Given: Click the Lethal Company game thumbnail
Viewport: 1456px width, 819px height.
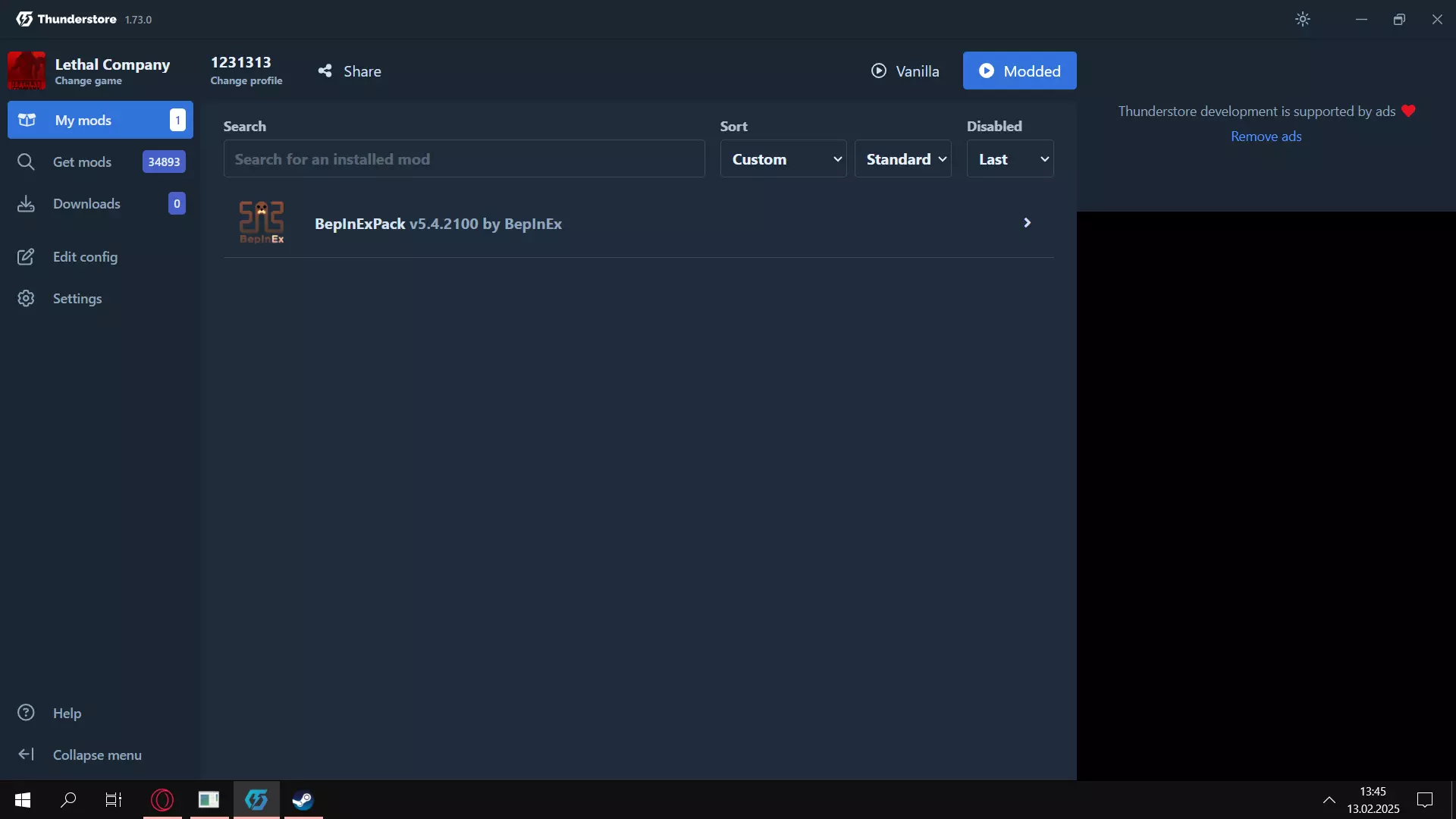Looking at the screenshot, I should pyautogui.click(x=27, y=71).
